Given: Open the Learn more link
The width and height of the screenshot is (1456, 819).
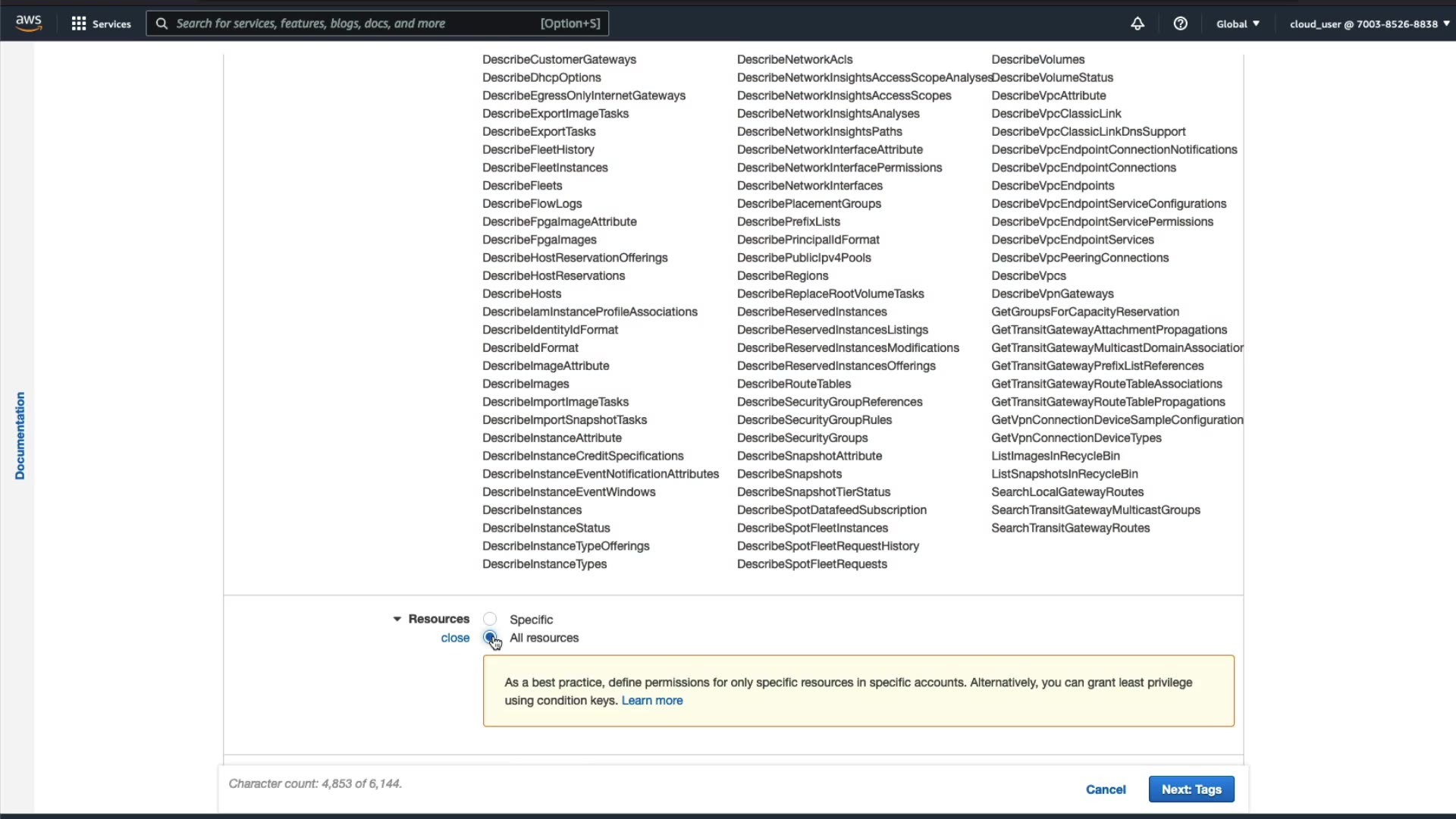Looking at the screenshot, I should [651, 701].
